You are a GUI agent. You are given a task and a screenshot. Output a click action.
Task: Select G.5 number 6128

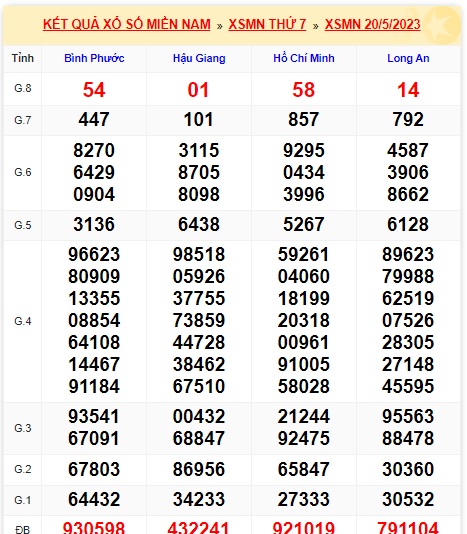(x=408, y=224)
